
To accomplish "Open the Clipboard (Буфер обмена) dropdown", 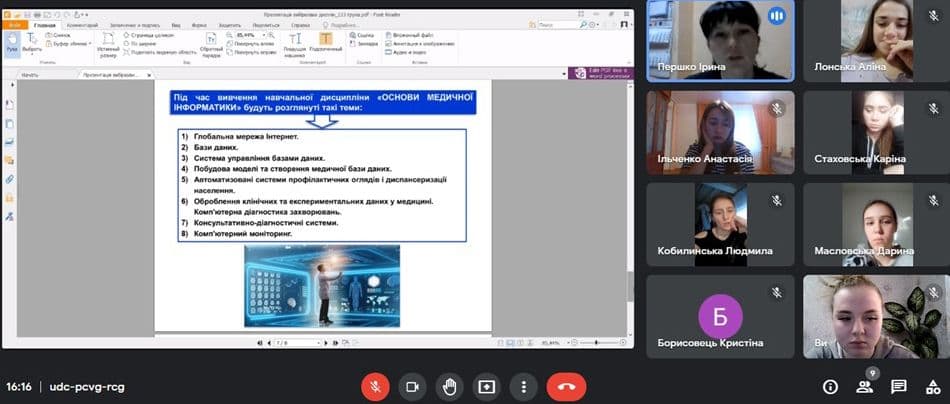I will 68,44.
